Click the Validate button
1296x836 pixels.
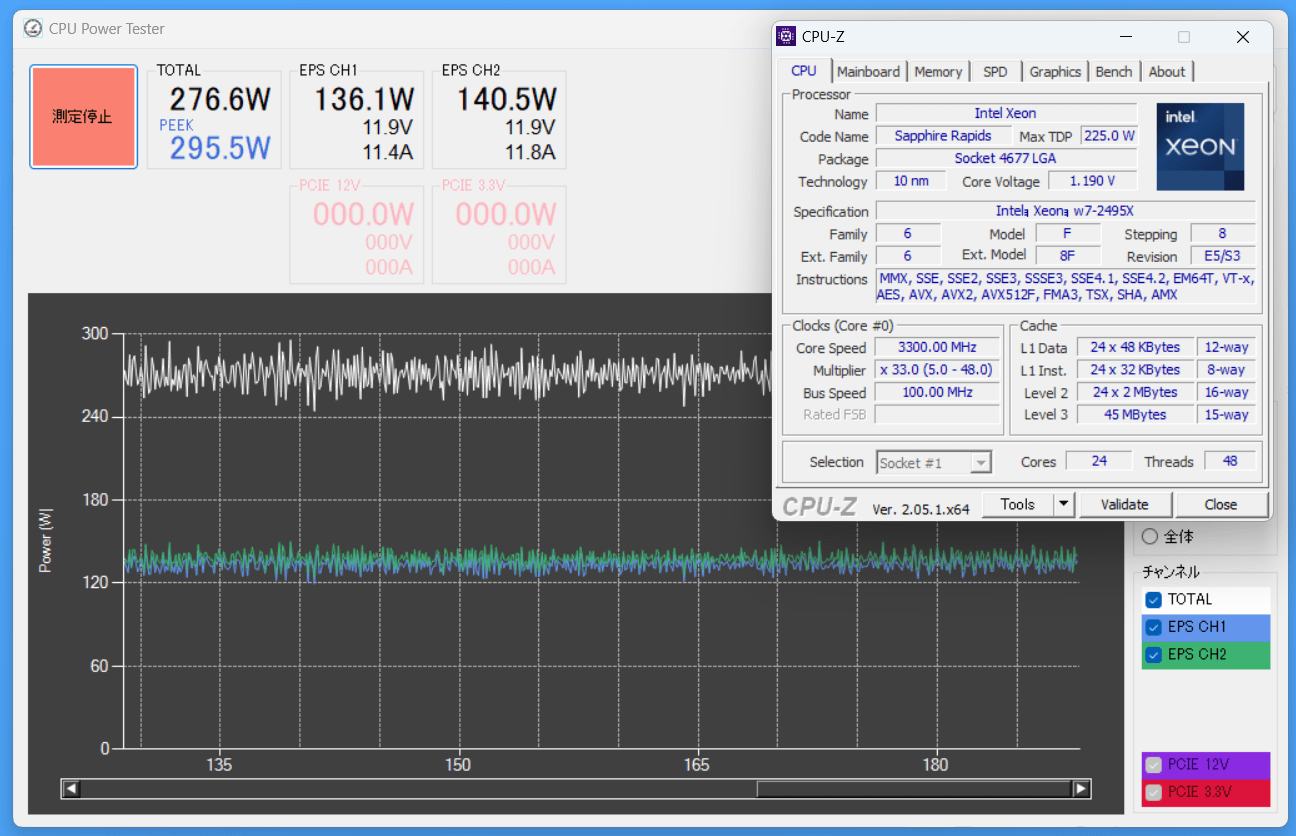(x=1125, y=504)
